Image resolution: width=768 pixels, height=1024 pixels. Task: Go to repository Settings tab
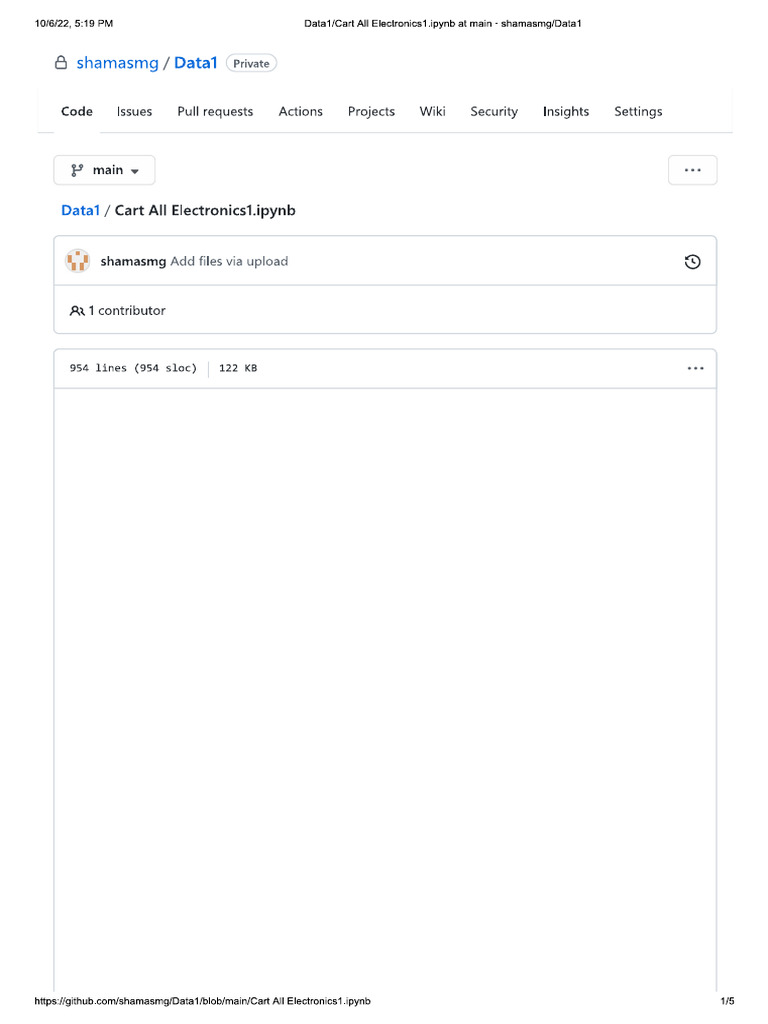[638, 112]
